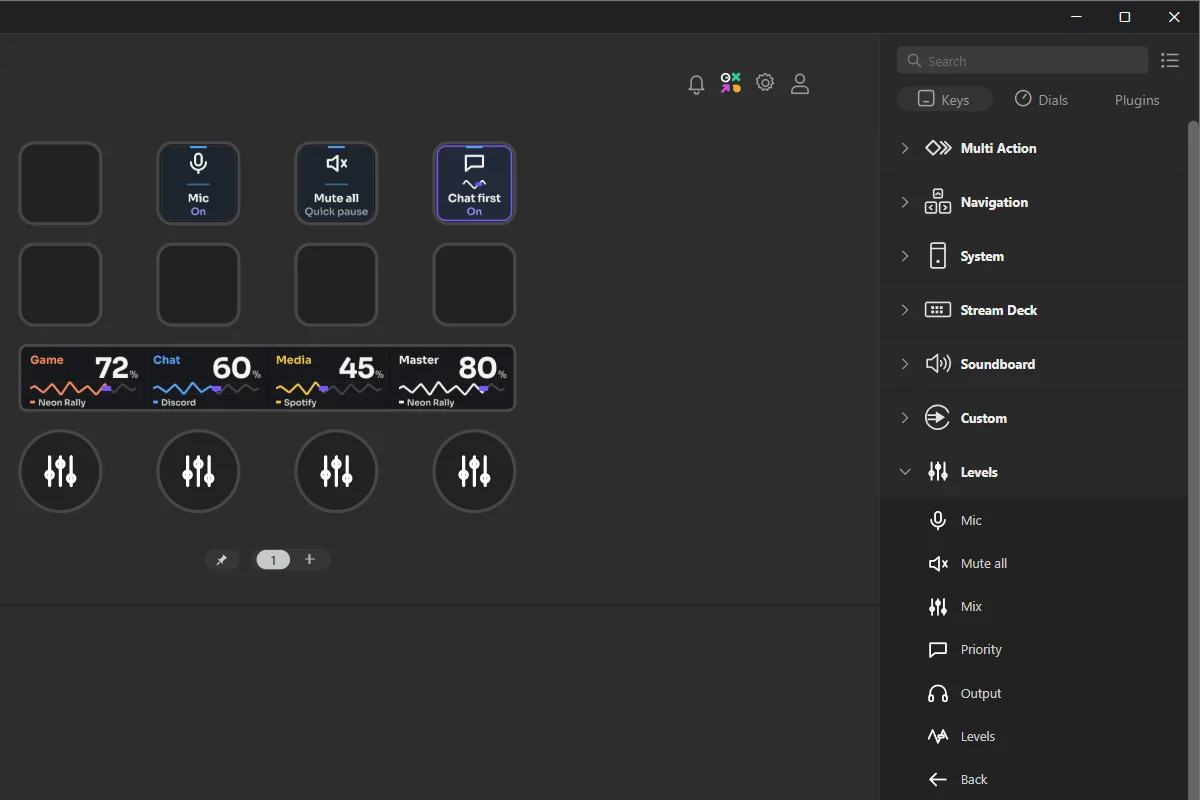The image size is (1200, 800).
Task: Click the Custom category icon
Action: coord(938,418)
